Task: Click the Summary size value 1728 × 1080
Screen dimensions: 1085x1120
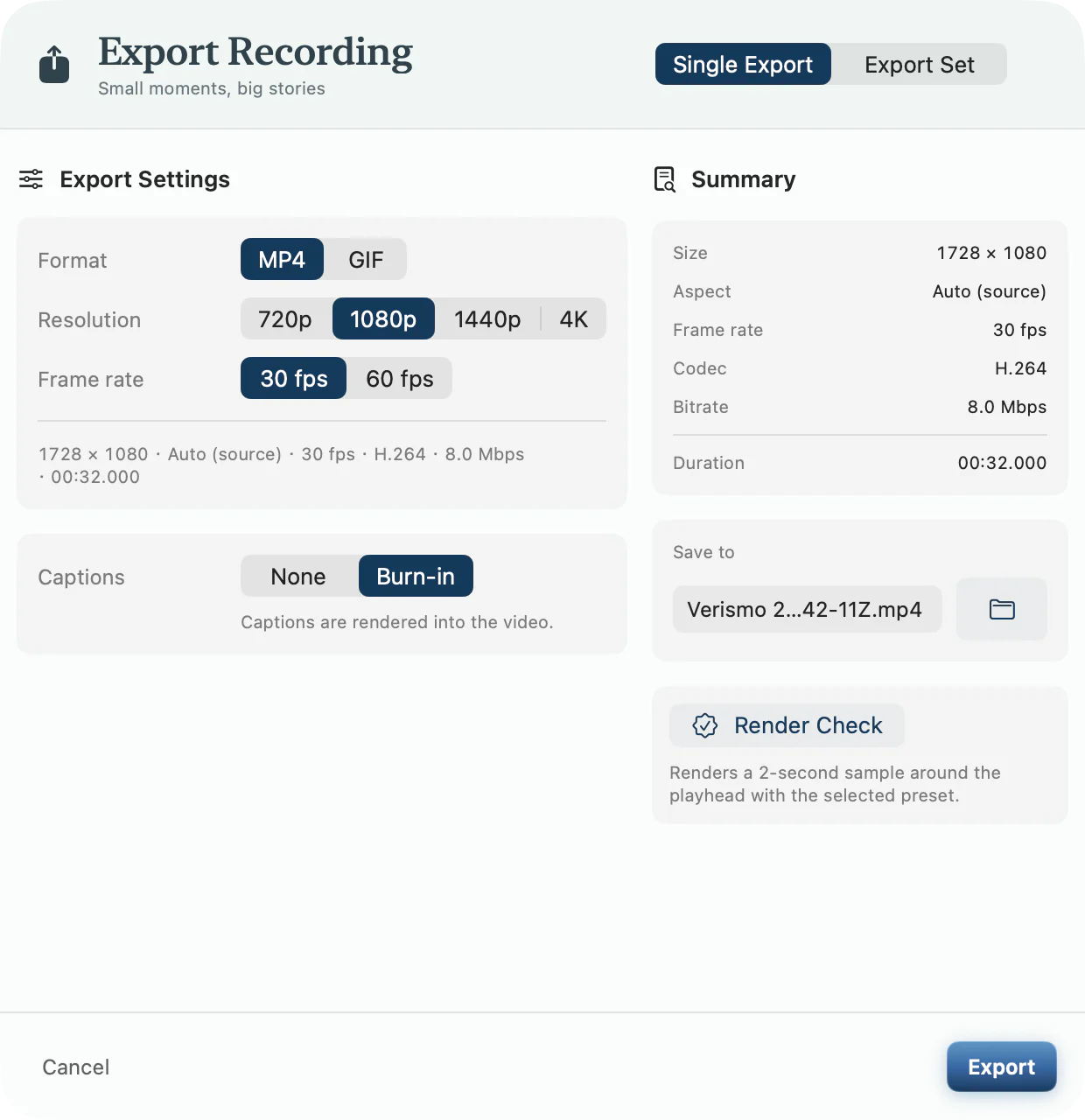Action: click(991, 253)
